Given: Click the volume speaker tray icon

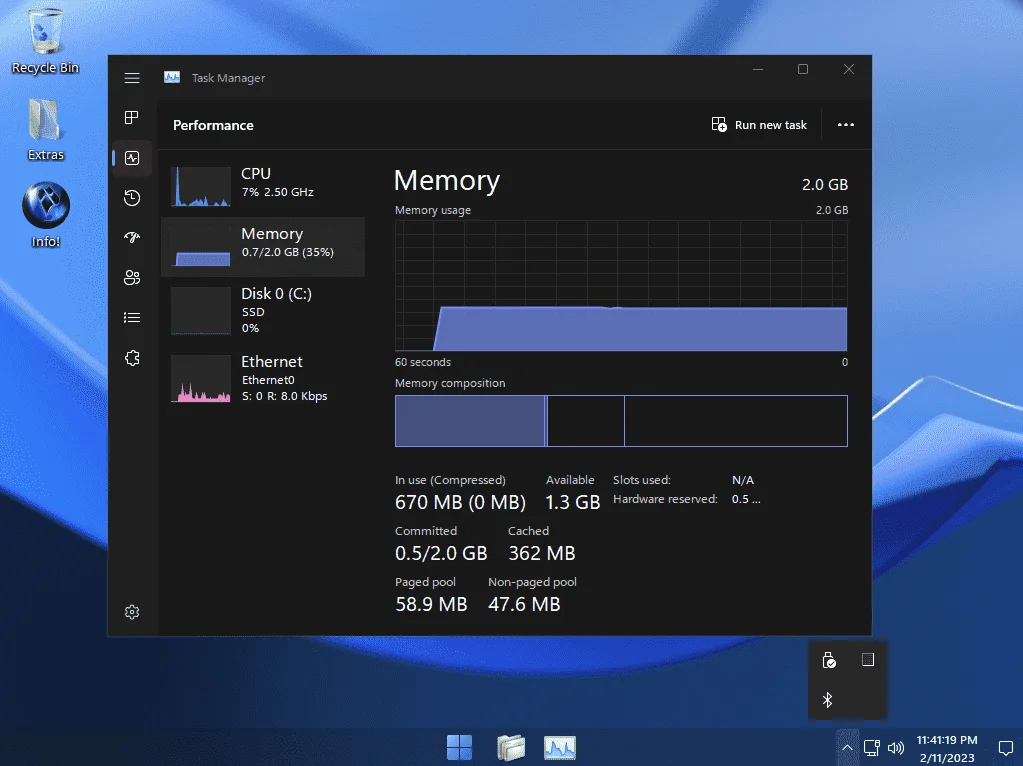Looking at the screenshot, I should coord(896,748).
